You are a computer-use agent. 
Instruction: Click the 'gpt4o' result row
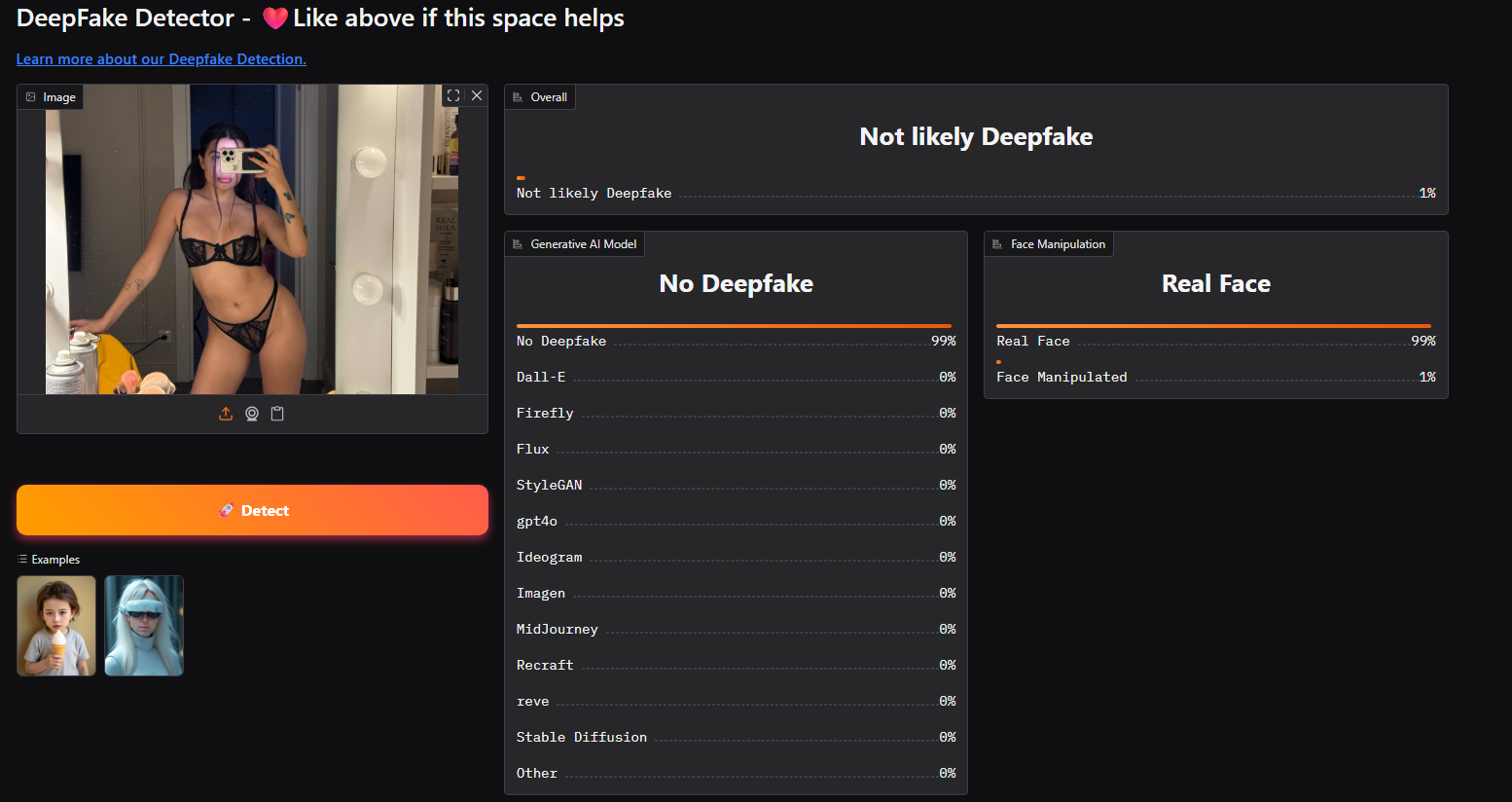(737, 521)
